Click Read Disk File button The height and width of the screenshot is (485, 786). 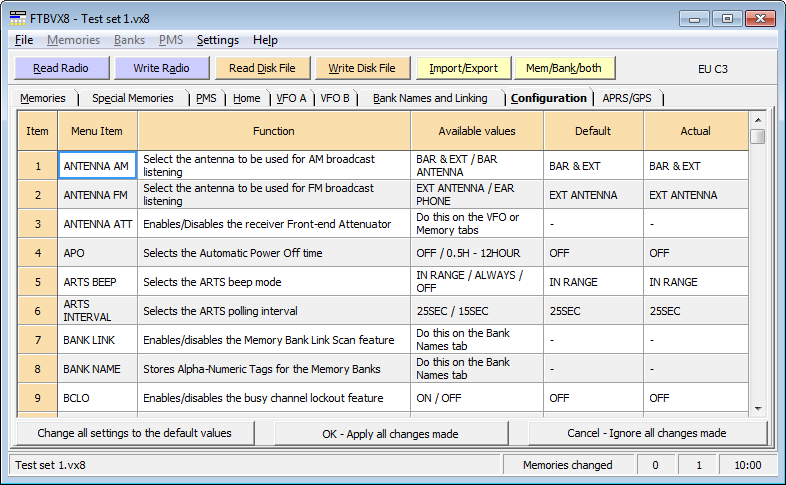262,68
